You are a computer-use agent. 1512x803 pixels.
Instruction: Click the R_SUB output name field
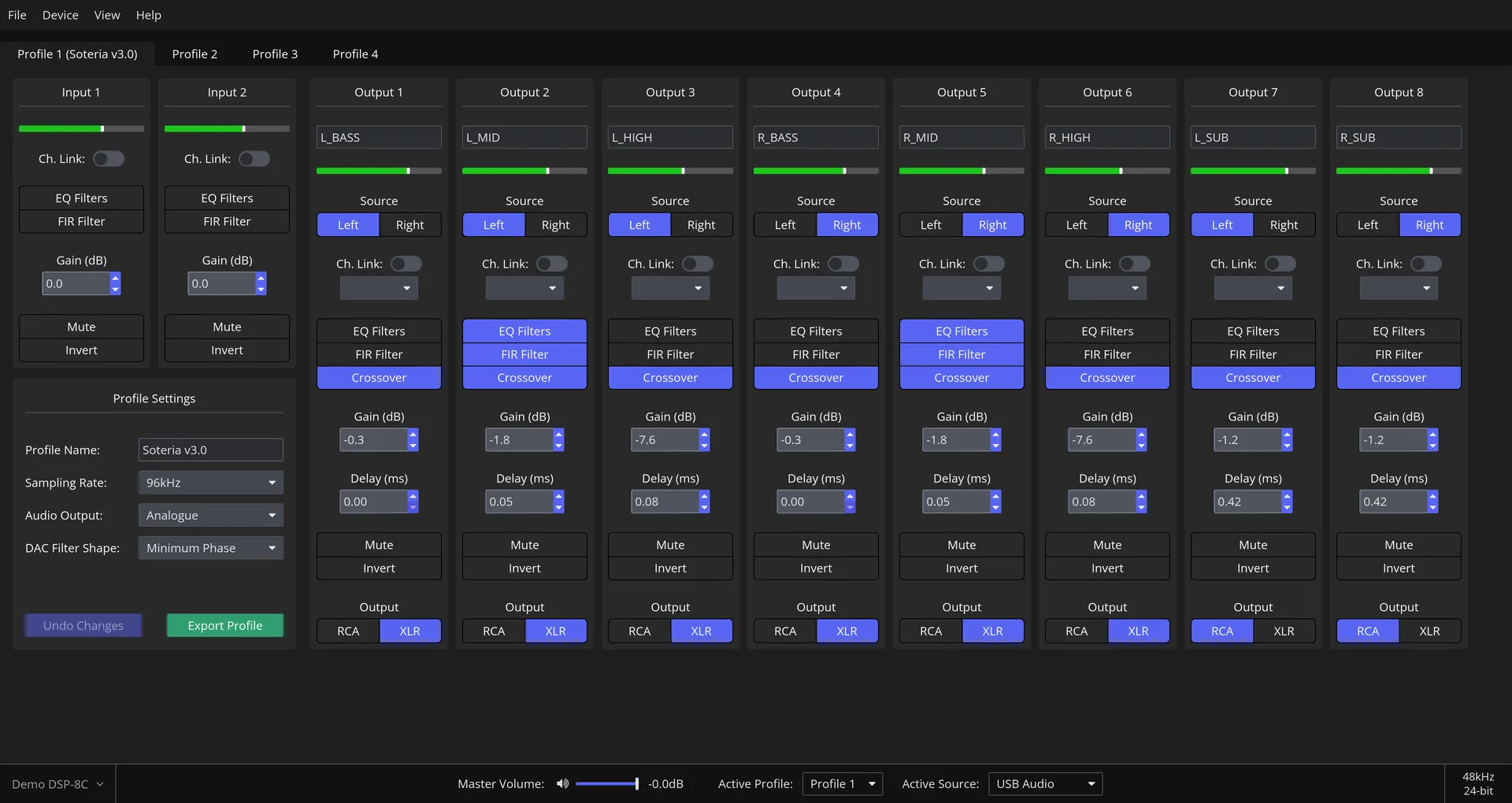point(1399,137)
